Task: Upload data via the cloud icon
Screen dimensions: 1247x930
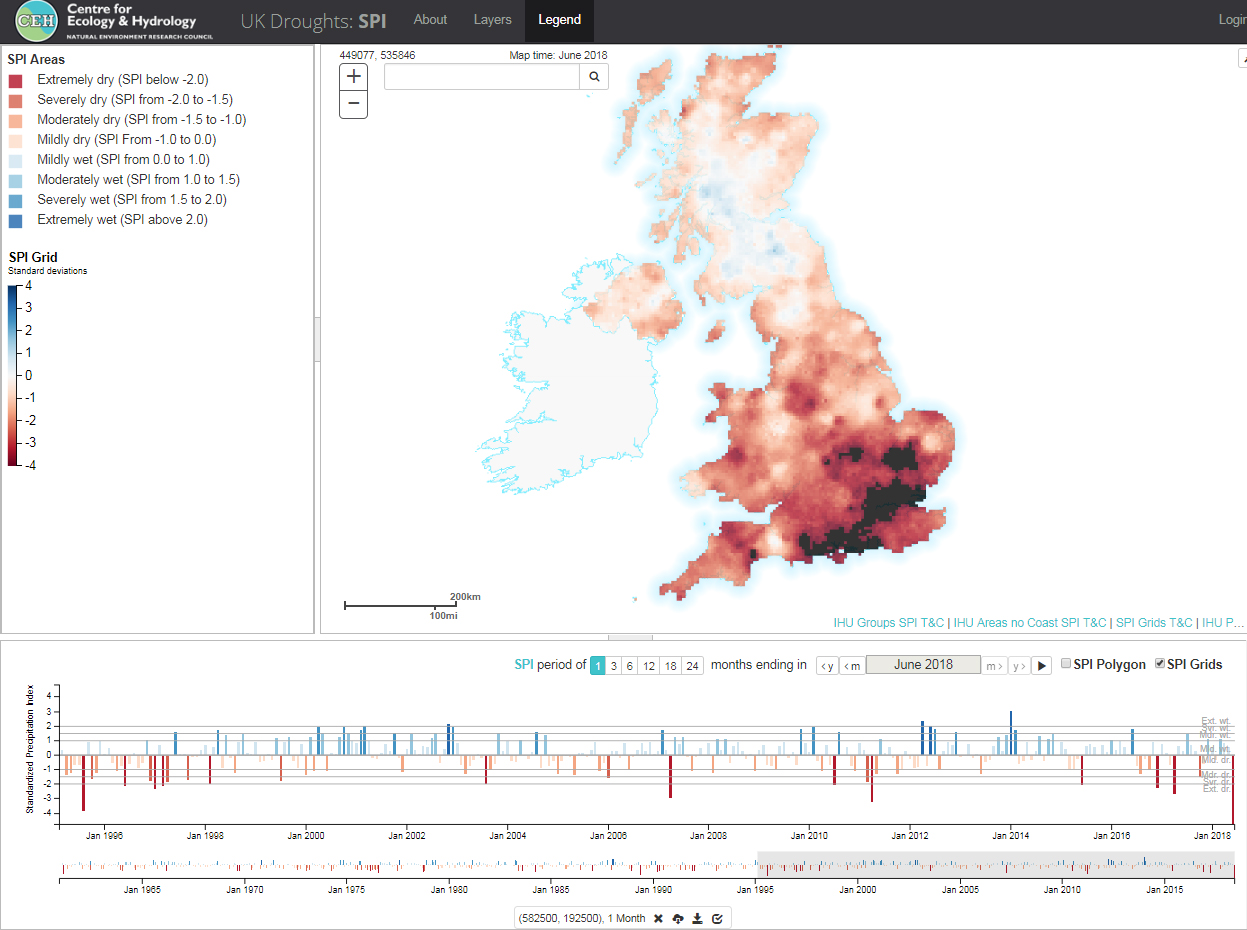Action: 678,917
